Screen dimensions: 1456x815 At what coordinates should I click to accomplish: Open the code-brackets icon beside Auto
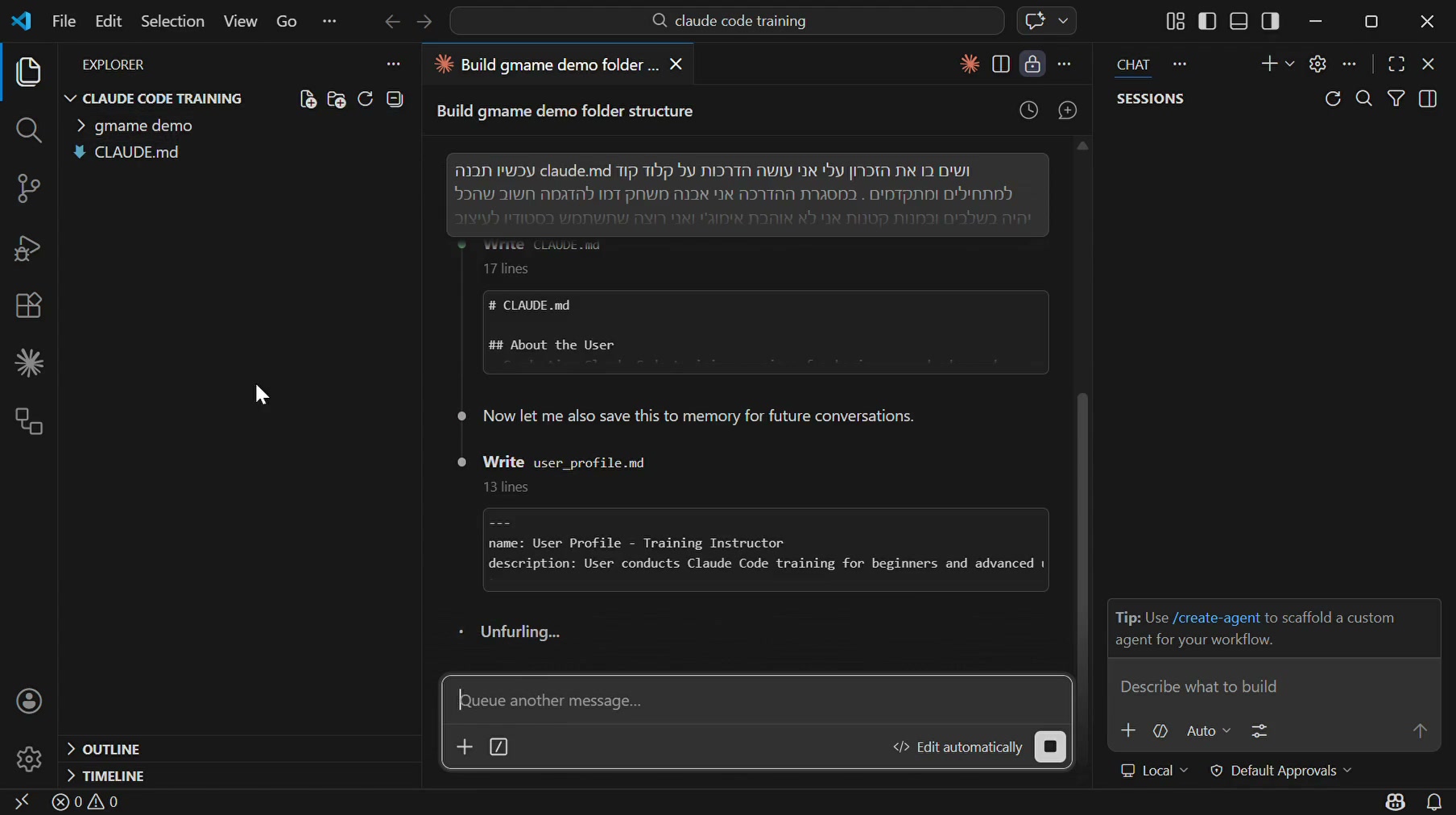tap(1160, 730)
